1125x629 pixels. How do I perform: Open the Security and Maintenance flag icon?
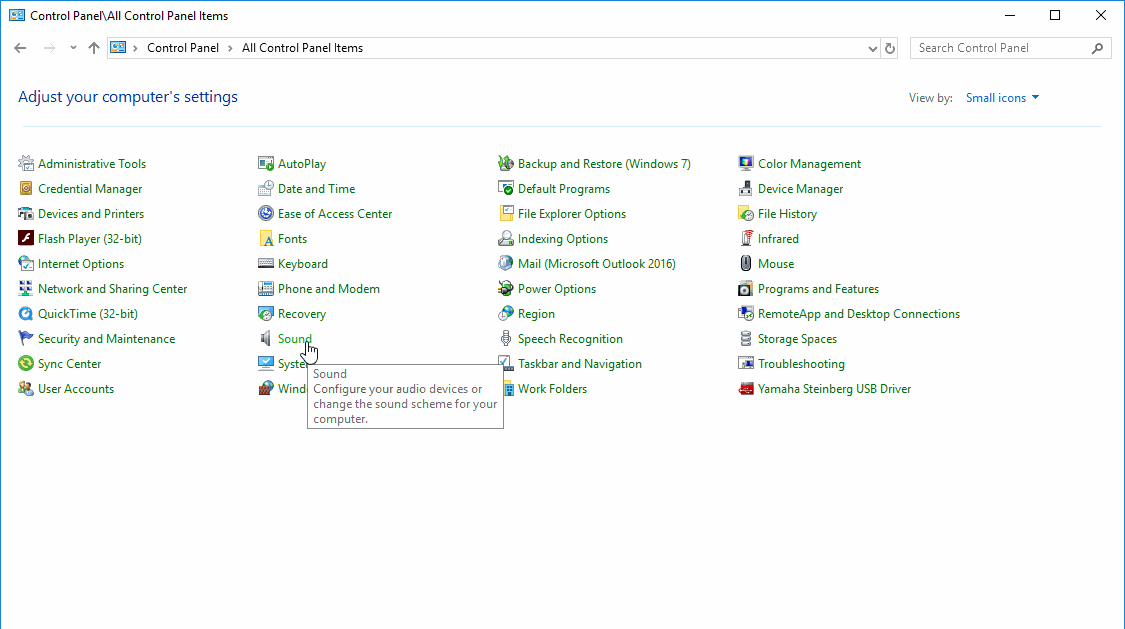pos(26,339)
